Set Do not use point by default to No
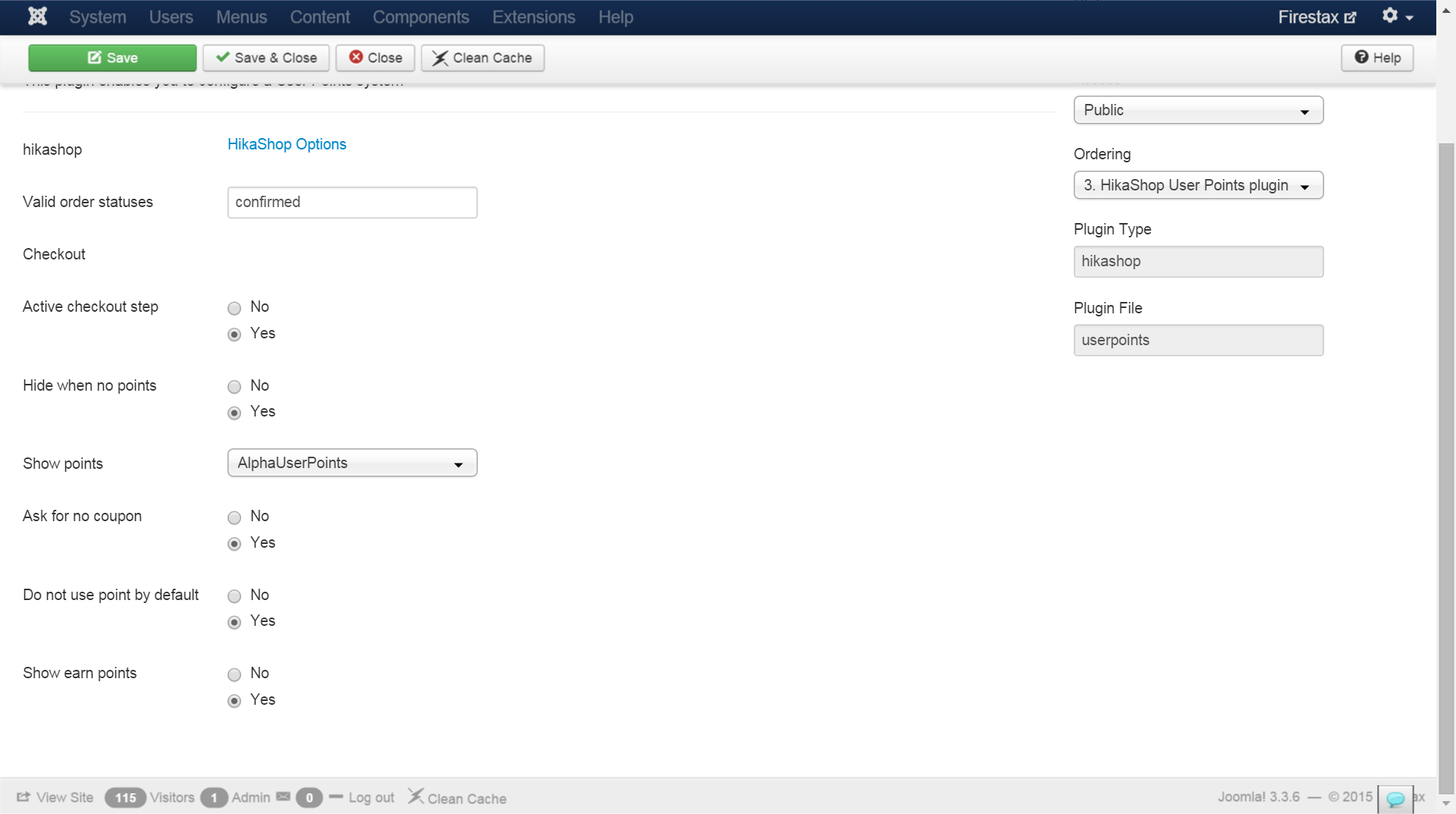The image size is (1456, 814). (x=234, y=596)
